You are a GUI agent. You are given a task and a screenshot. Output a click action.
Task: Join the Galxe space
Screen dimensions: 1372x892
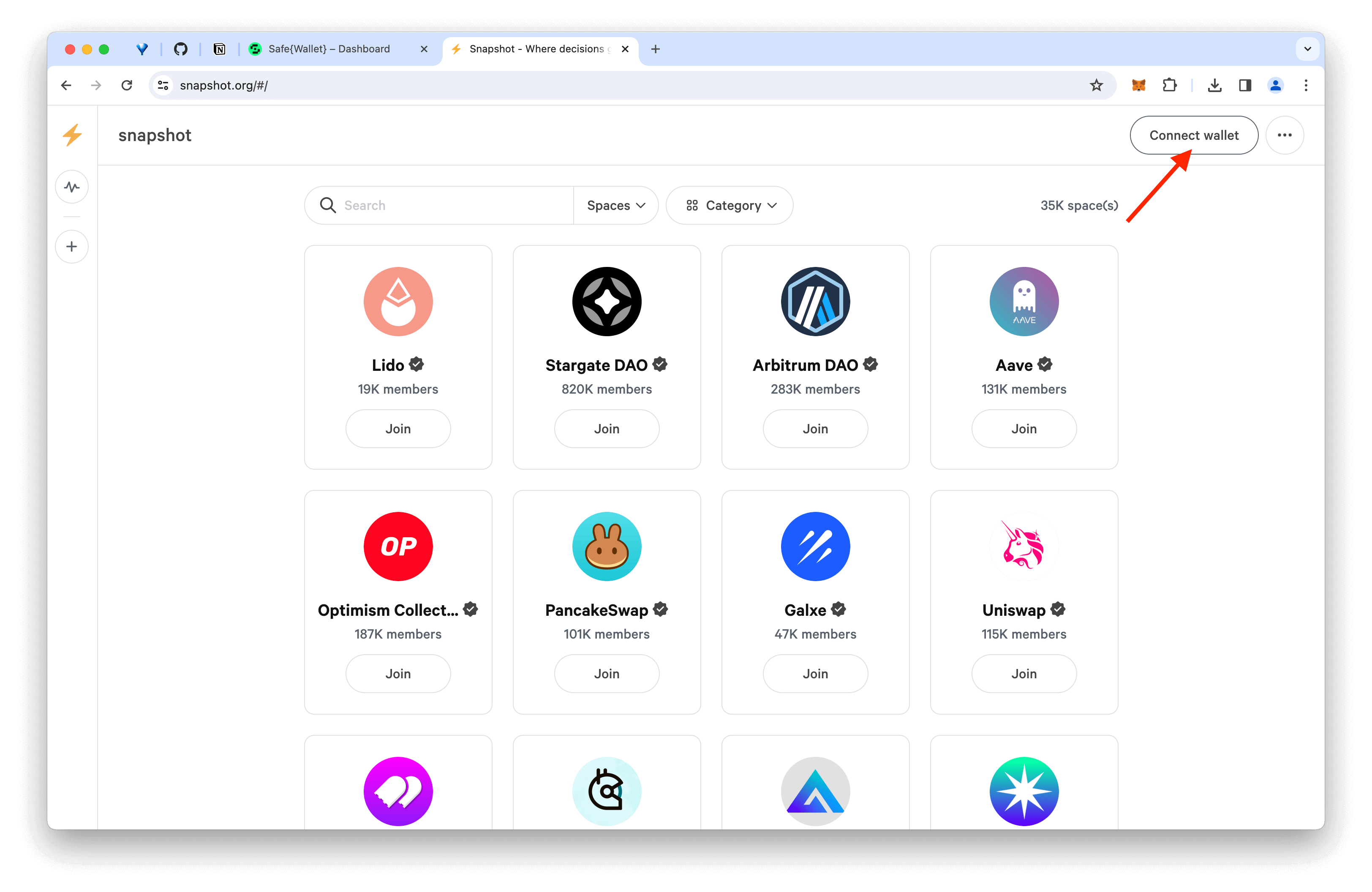coord(816,674)
